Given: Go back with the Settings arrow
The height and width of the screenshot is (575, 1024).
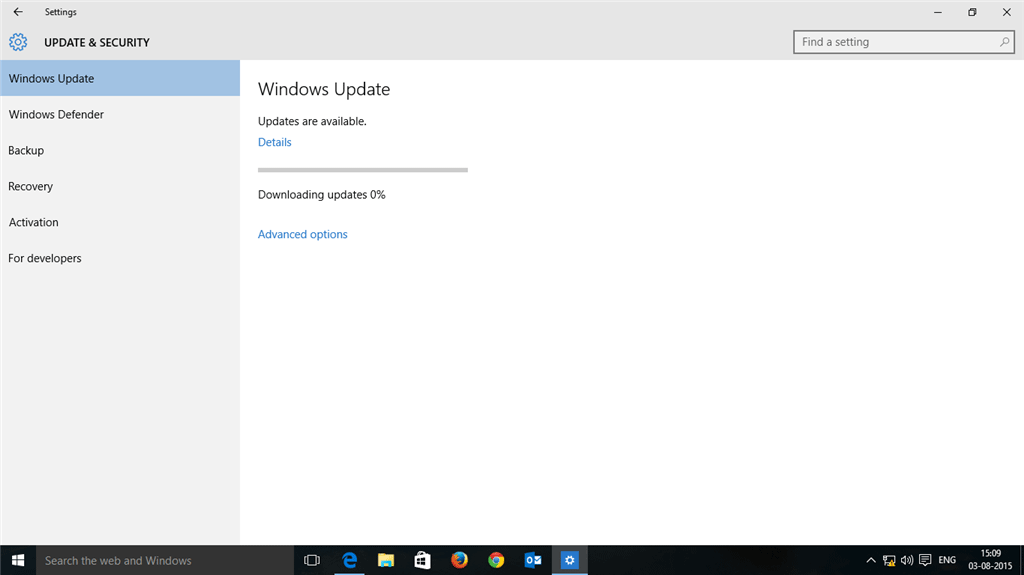Looking at the screenshot, I should pyautogui.click(x=18, y=12).
